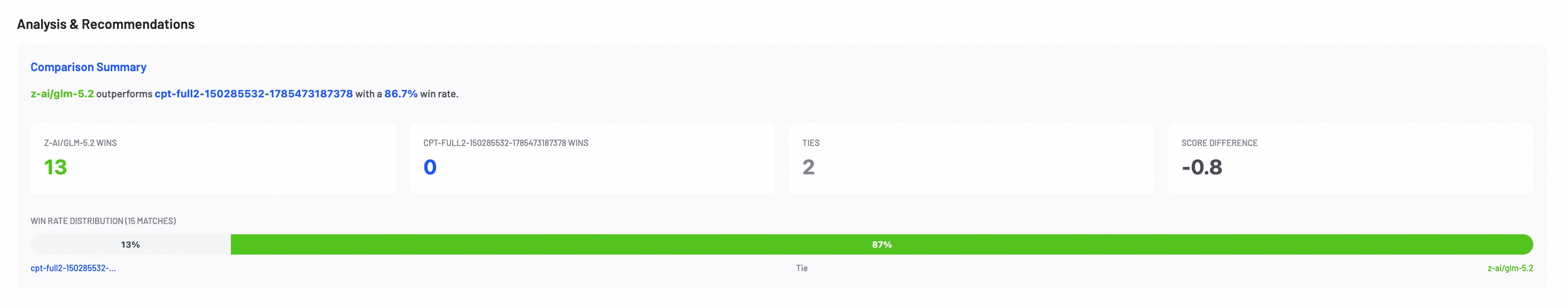The width and height of the screenshot is (1568, 307).
Task: Click the 86.7% win rate value
Action: tap(400, 94)
